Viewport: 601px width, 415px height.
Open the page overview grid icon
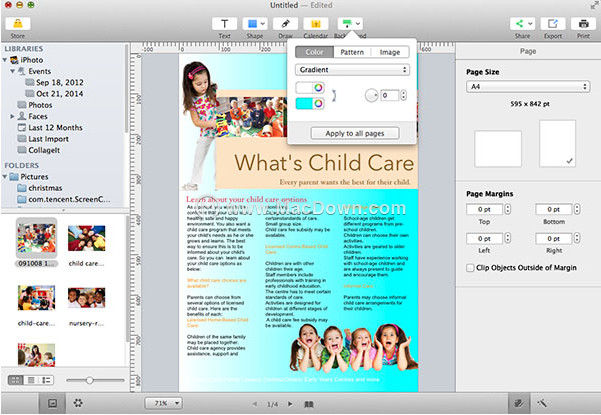[x=309, y=404]
